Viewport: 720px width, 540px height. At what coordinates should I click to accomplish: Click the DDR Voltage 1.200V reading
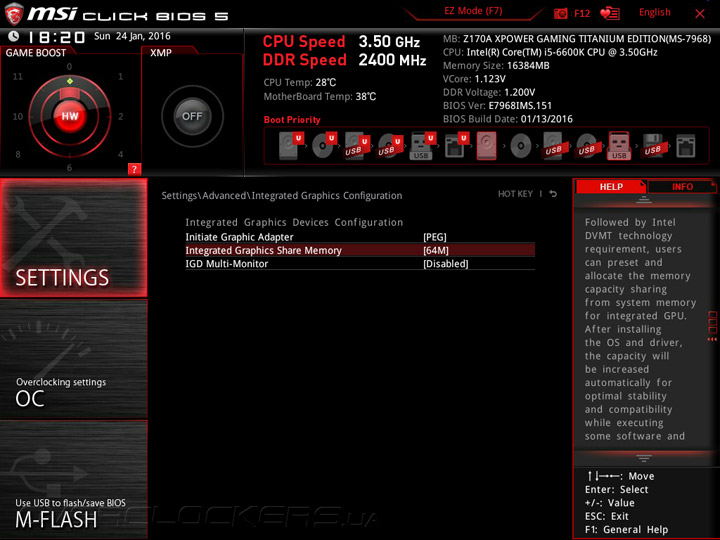pyautogui.click(x=489, y=92)
